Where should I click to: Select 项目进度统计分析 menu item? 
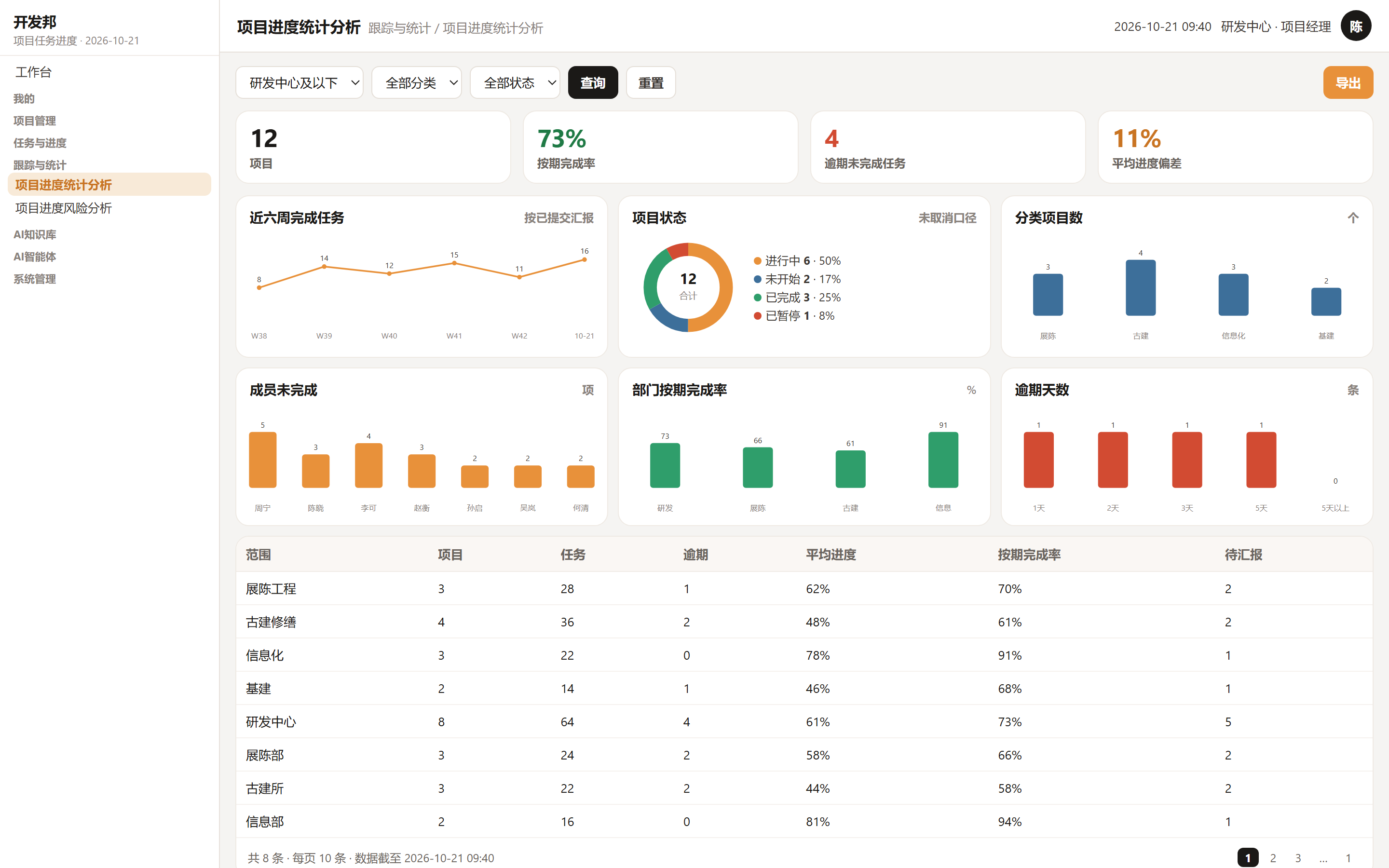[x=109, y=184]
